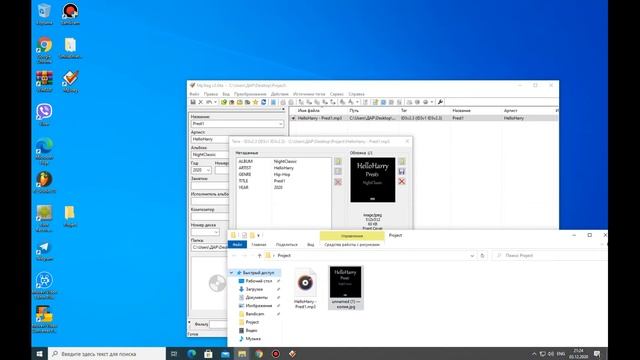
Task: Click add cover icon next to album art
Action: (x=402, y=162)
